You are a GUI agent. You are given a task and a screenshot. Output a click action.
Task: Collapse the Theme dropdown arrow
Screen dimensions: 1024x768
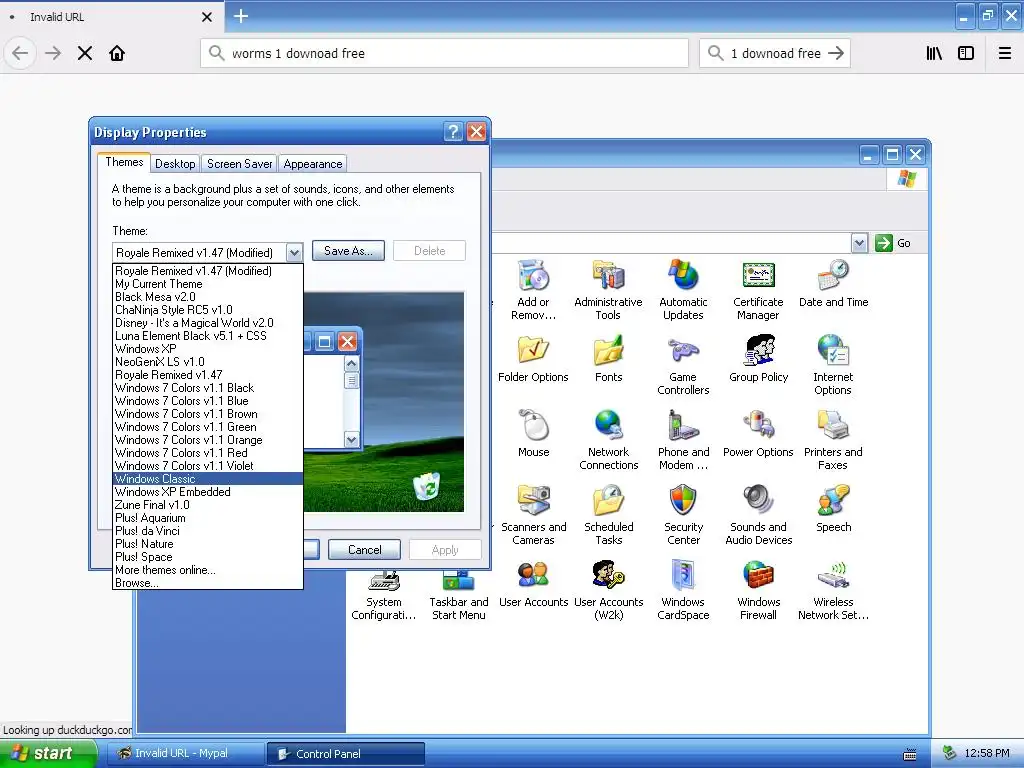click(x=295, y=252)
